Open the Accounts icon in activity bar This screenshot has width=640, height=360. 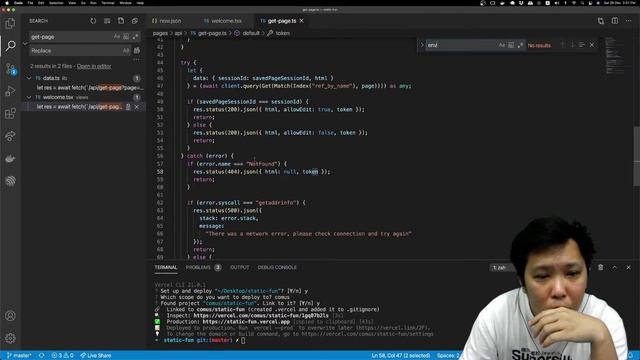pyautogui.click(x=10, y=316)
